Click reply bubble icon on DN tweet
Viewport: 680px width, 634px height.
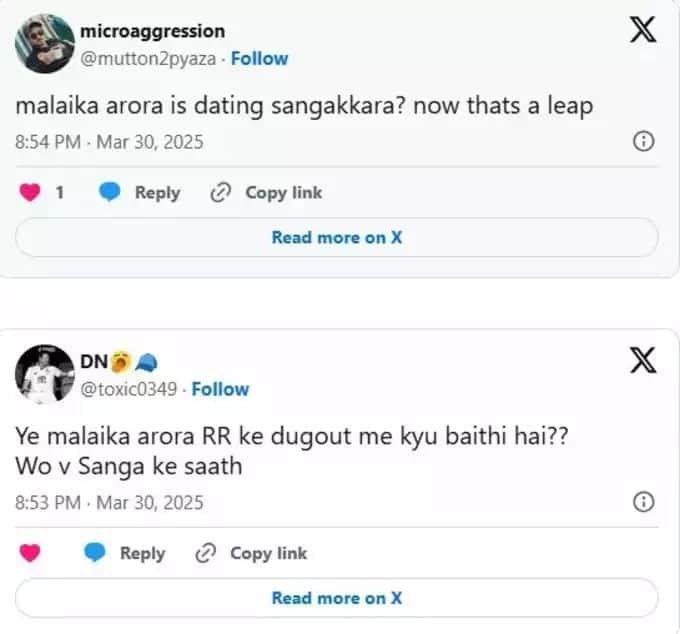pos(96,553)
